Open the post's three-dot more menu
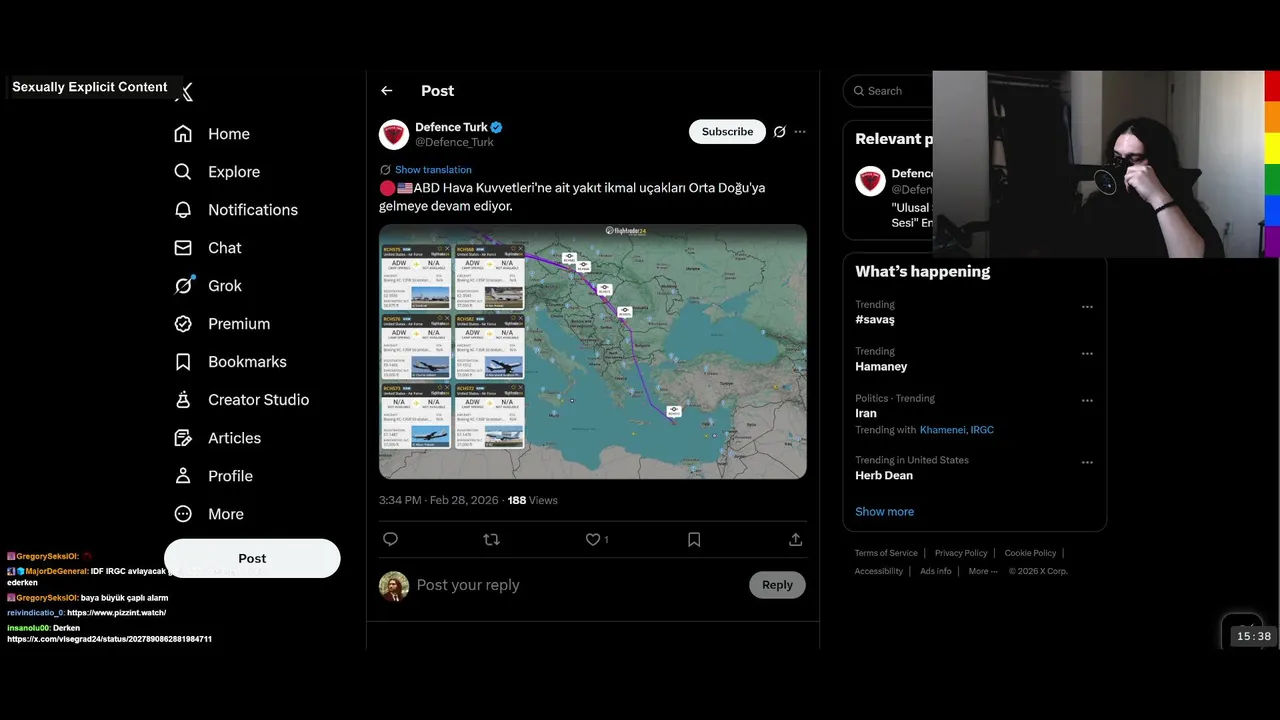Screen dimensions: 1280x720 pyautogui.click(x=800, y=132)
